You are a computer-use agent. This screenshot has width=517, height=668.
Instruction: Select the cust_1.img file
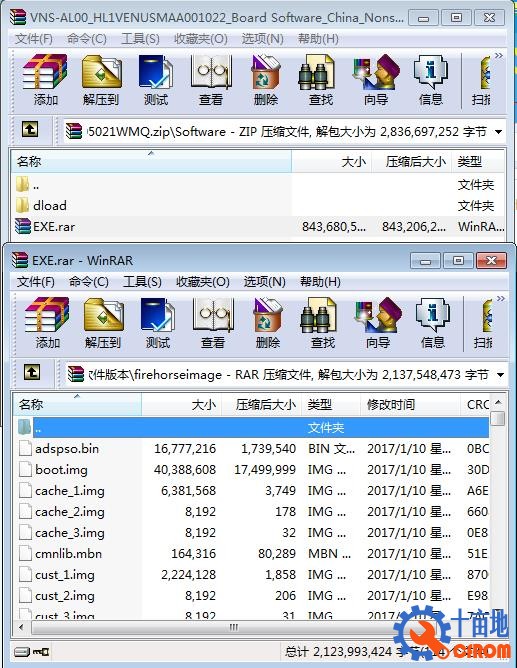pyautogui.click(x=253, y=574)
